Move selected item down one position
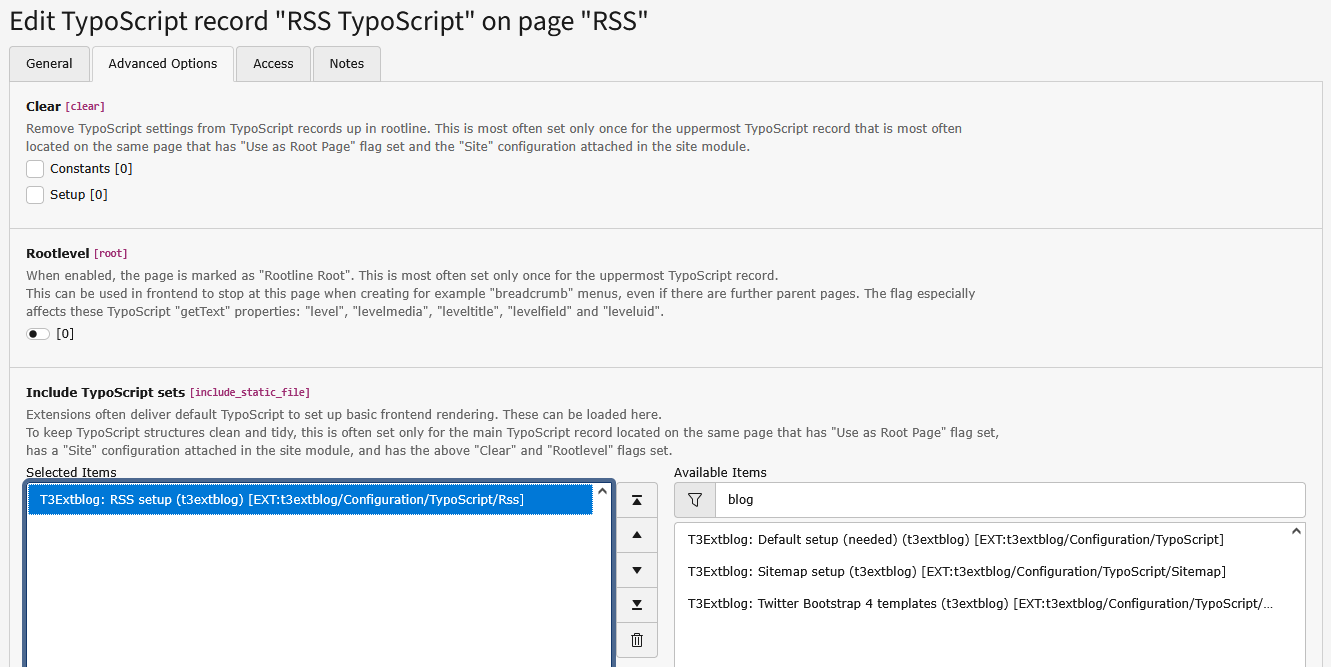The image size is (1331, 667). click(x=637, y=570)
